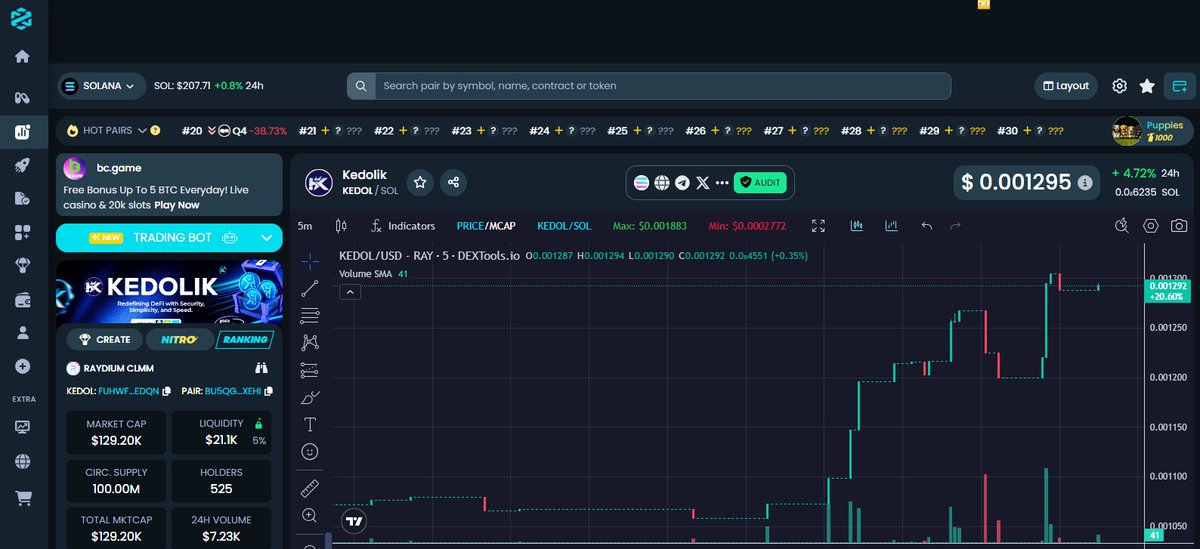Take a chart snapshot with camera icon
The height and width of the screenshot is (549, 1200).
[1180, 226]
